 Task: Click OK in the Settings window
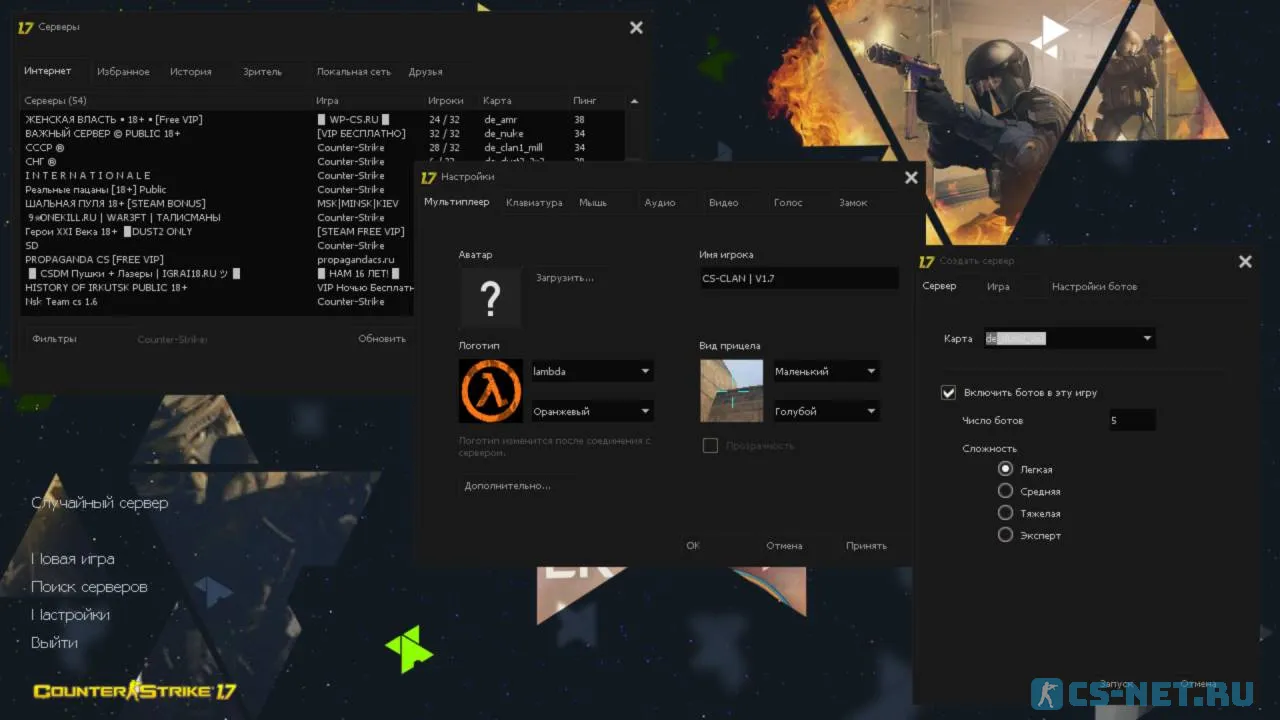[x=693, y=546]
